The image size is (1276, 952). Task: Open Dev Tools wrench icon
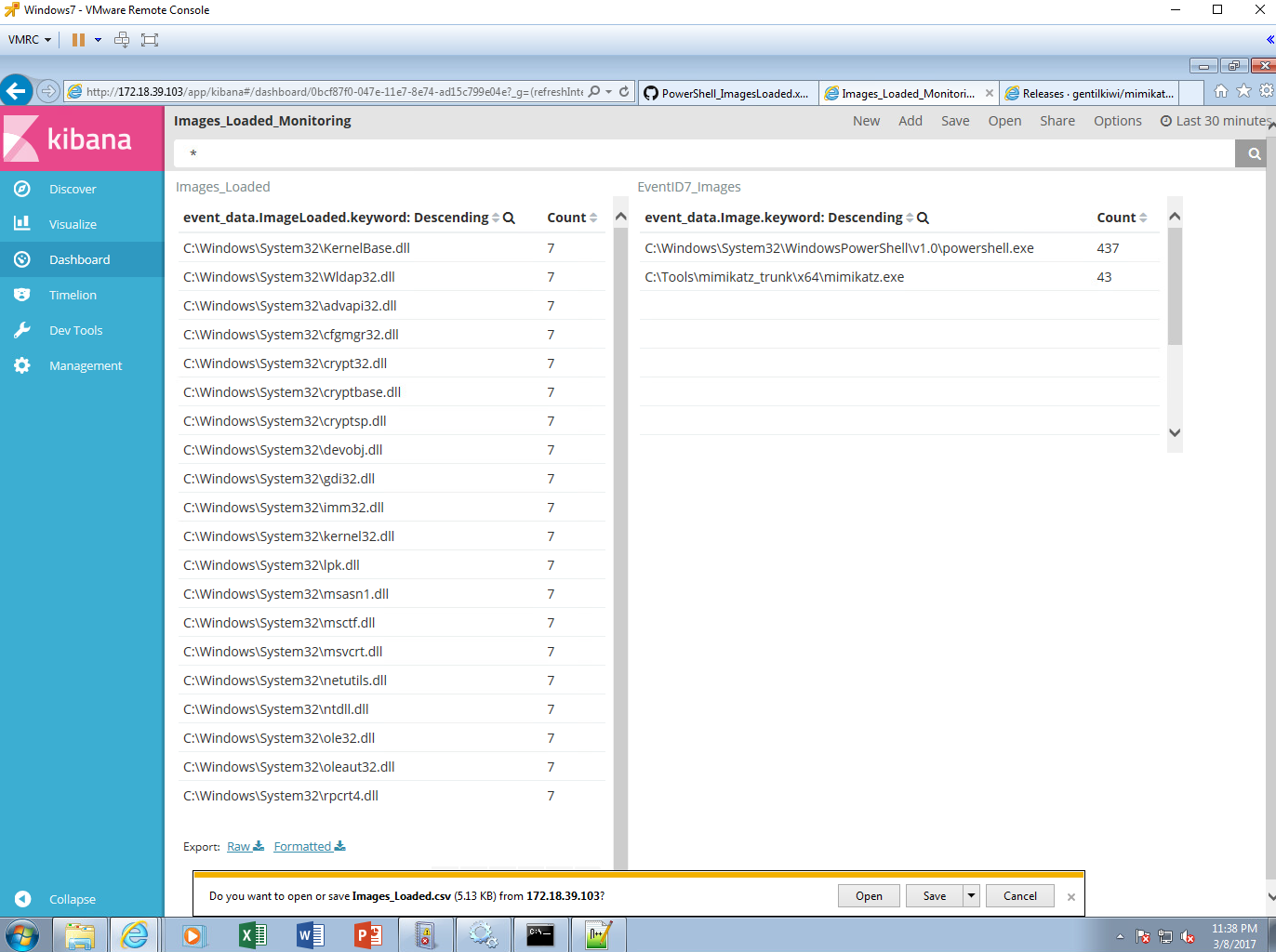tap(22, 330)
